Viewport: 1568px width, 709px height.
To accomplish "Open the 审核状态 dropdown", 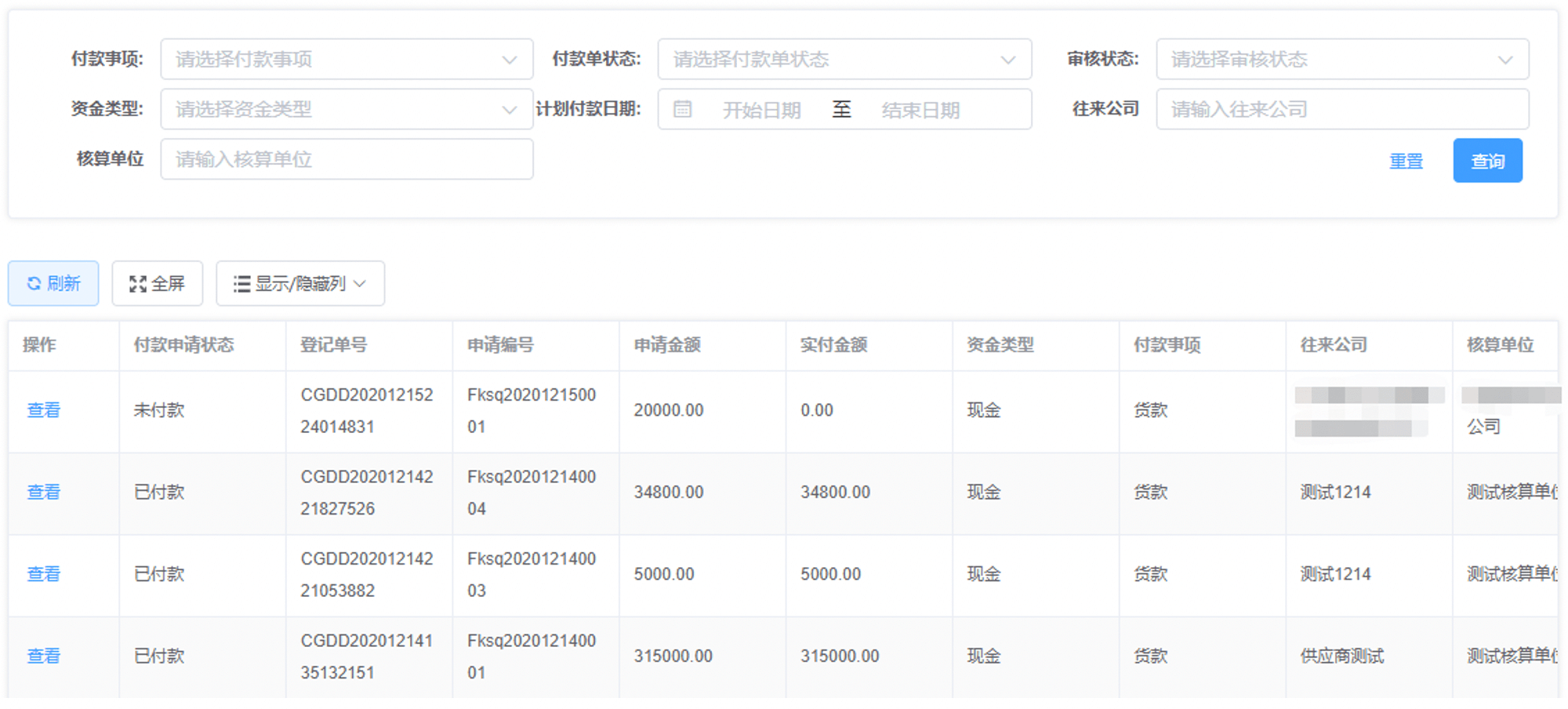I will tap(1342, 59).
